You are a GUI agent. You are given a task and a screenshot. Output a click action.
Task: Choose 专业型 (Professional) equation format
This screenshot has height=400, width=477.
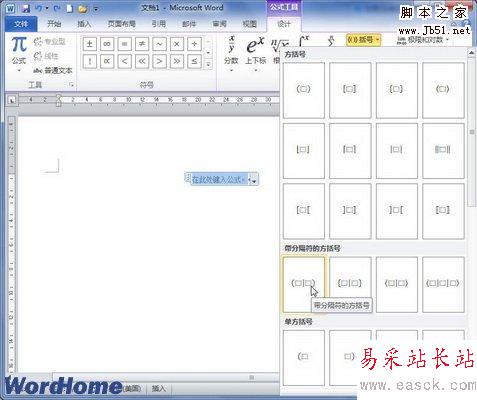[x=49, y=42]
